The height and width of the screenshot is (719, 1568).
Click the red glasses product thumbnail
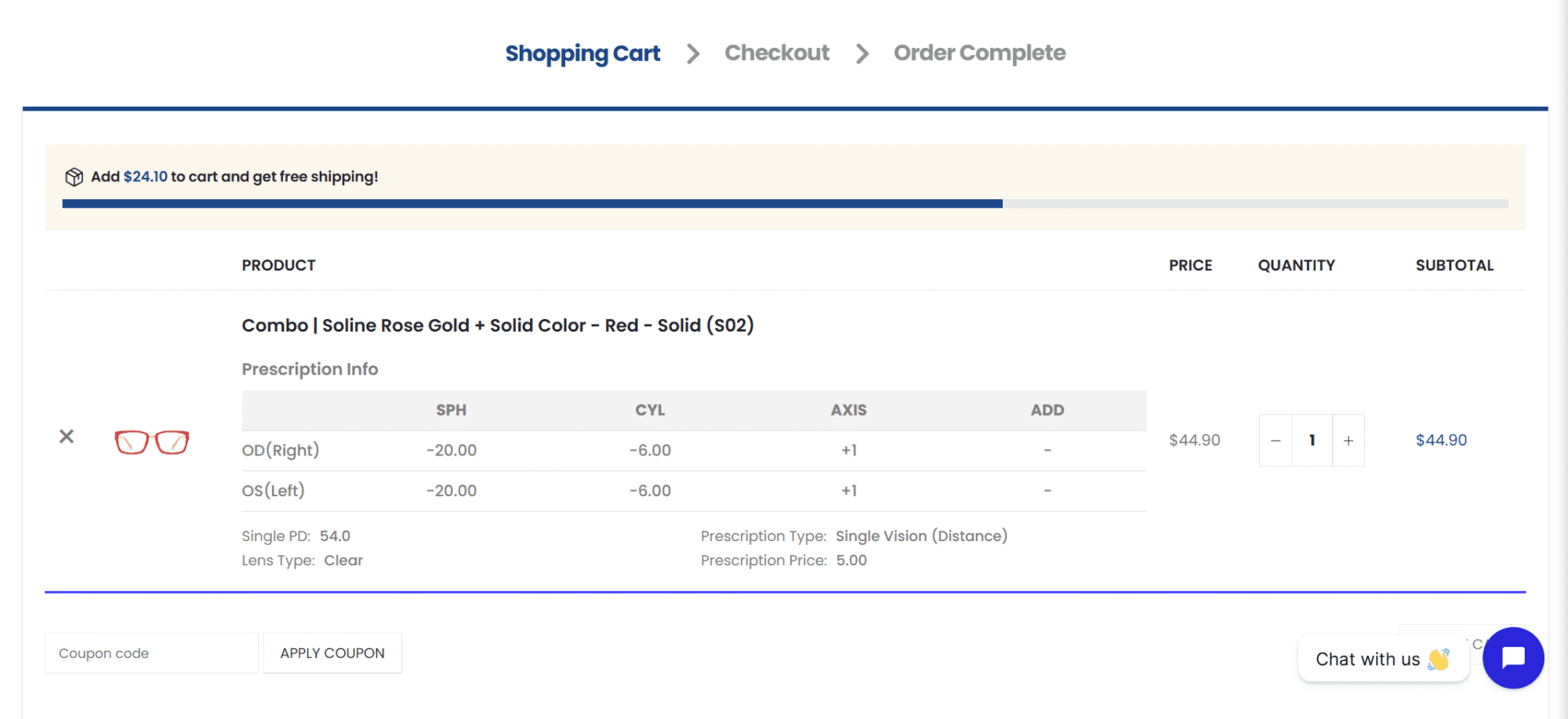tap(152, 442)
